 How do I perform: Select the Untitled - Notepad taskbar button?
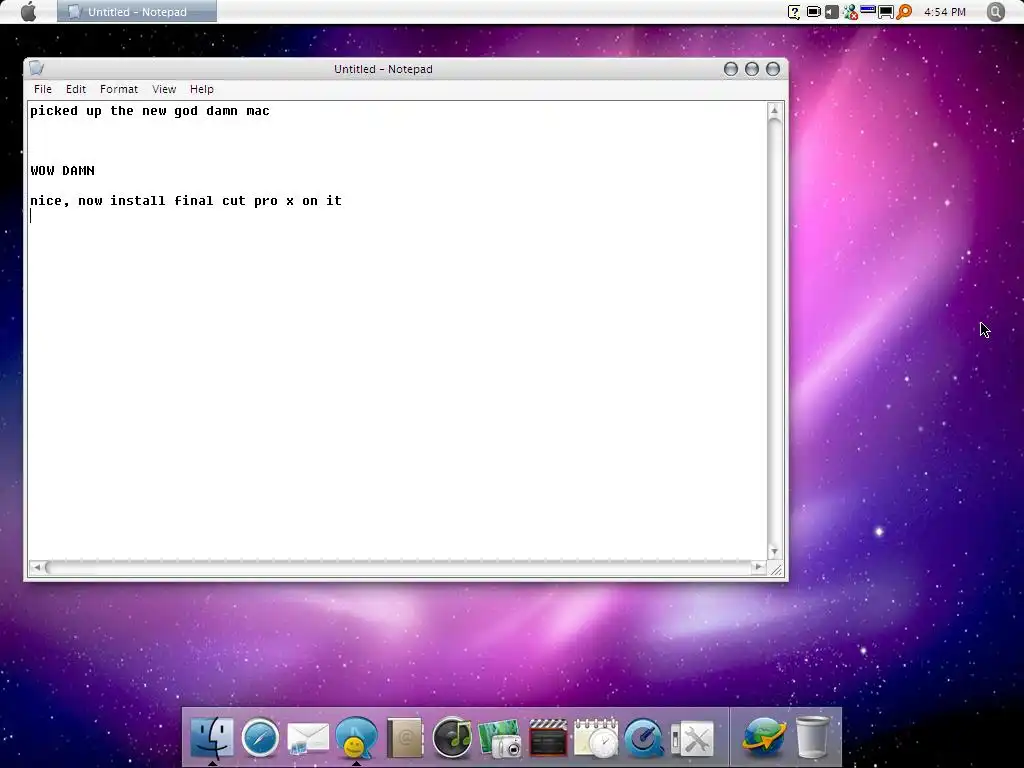pyautogui.click(x=137, y=12)
